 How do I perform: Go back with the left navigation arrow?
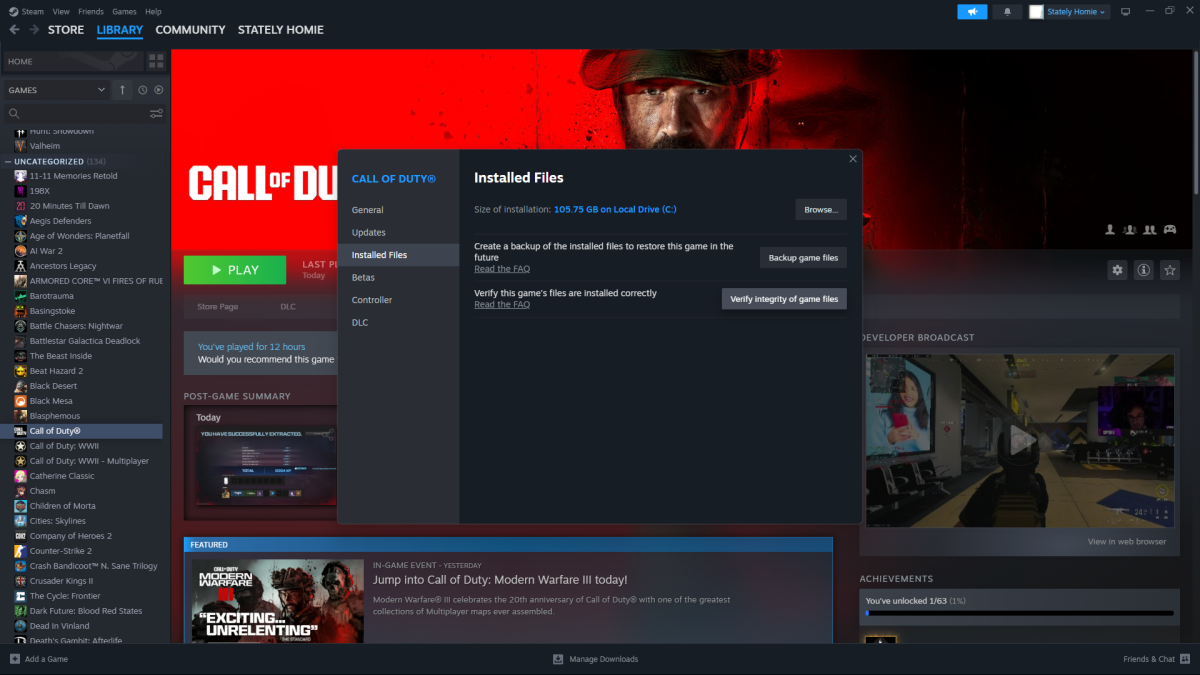click(x=14, y=30)
